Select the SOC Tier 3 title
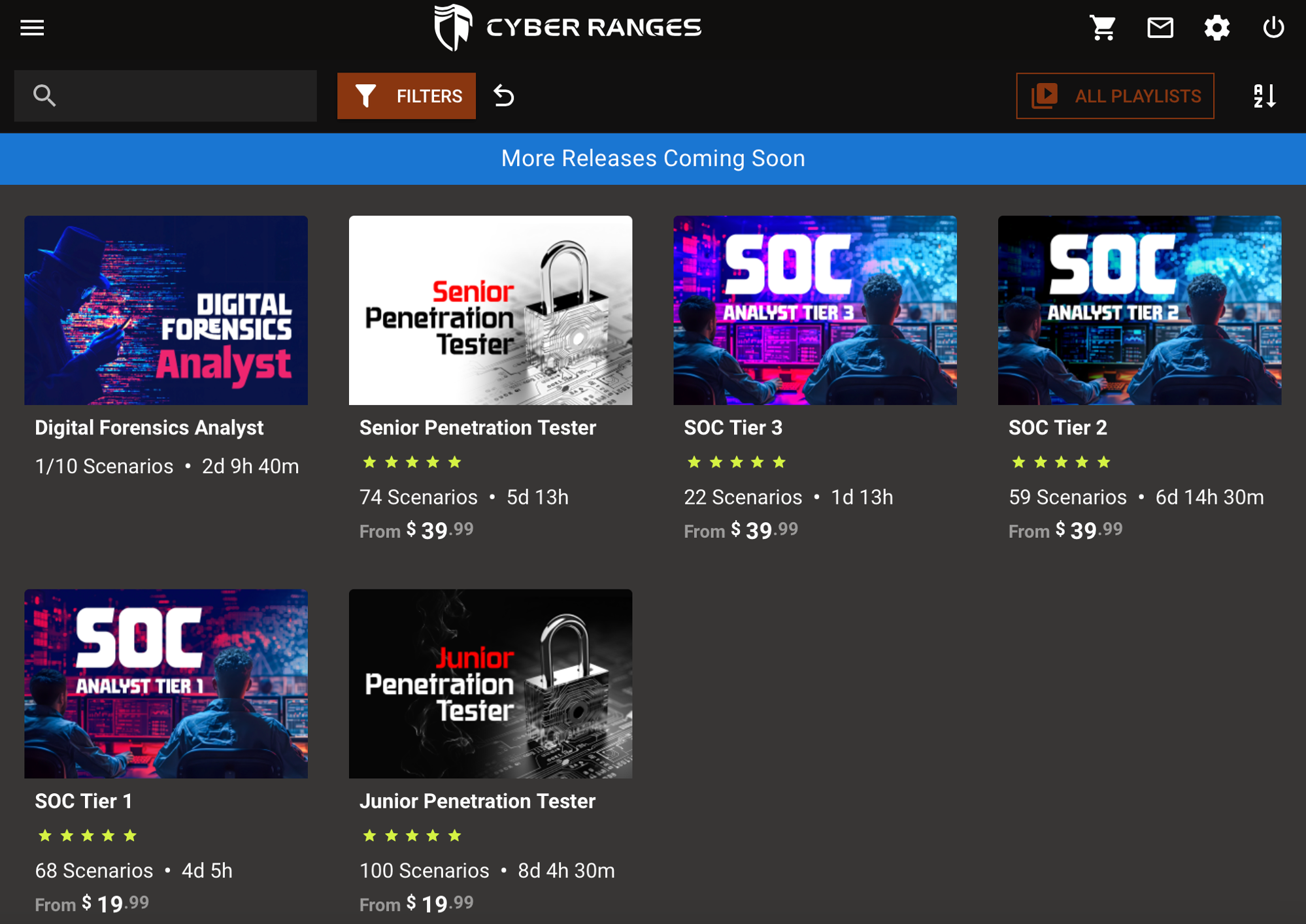 pos(733,427)
